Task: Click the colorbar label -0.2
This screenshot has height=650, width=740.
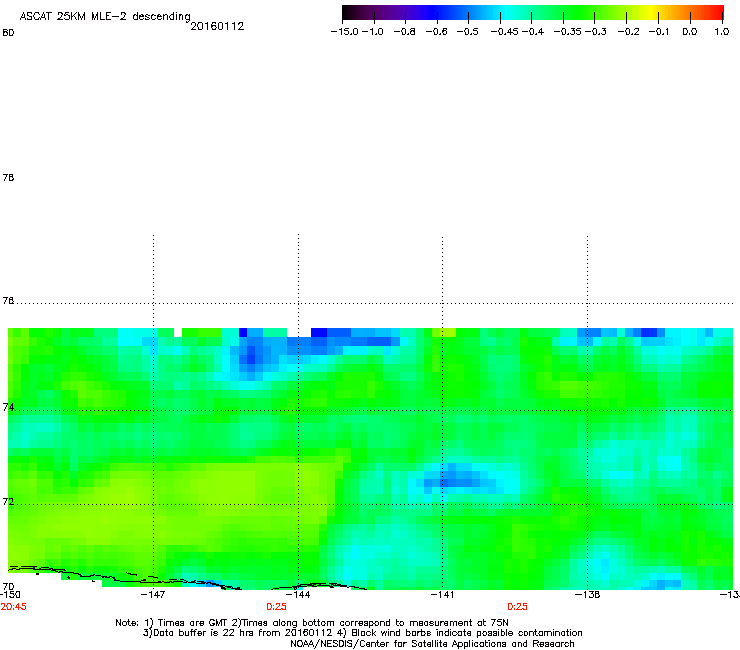Action: (x=629, y=32)
